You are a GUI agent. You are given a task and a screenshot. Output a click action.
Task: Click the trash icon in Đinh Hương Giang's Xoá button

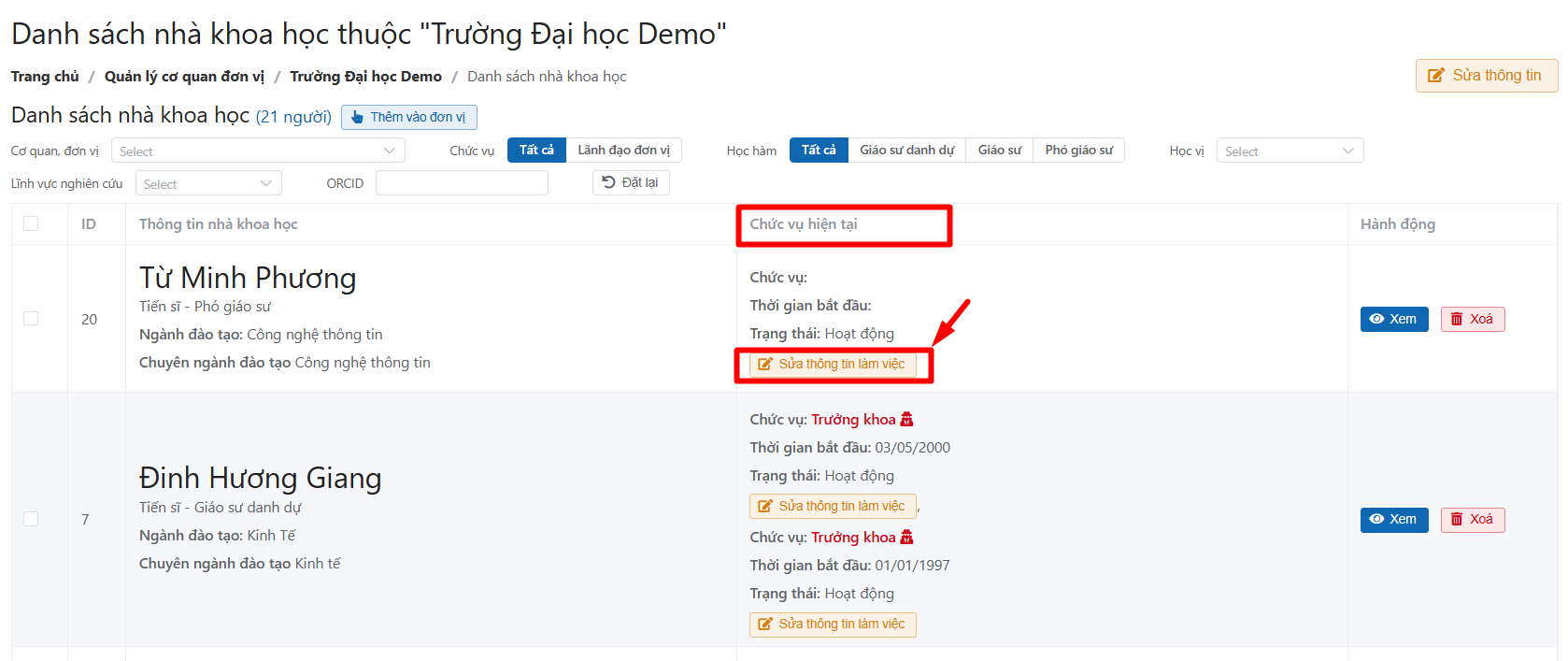tap(1457, 519)
